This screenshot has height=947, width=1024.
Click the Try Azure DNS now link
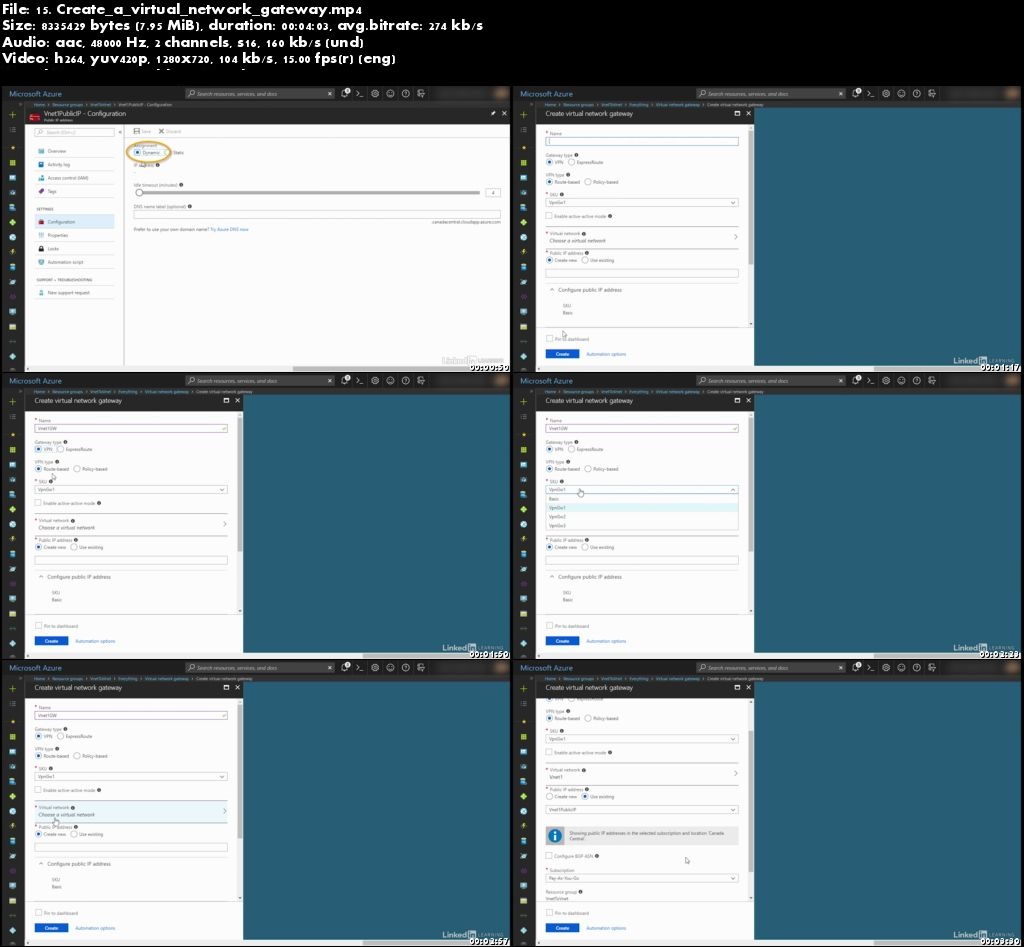coord(229,229)
